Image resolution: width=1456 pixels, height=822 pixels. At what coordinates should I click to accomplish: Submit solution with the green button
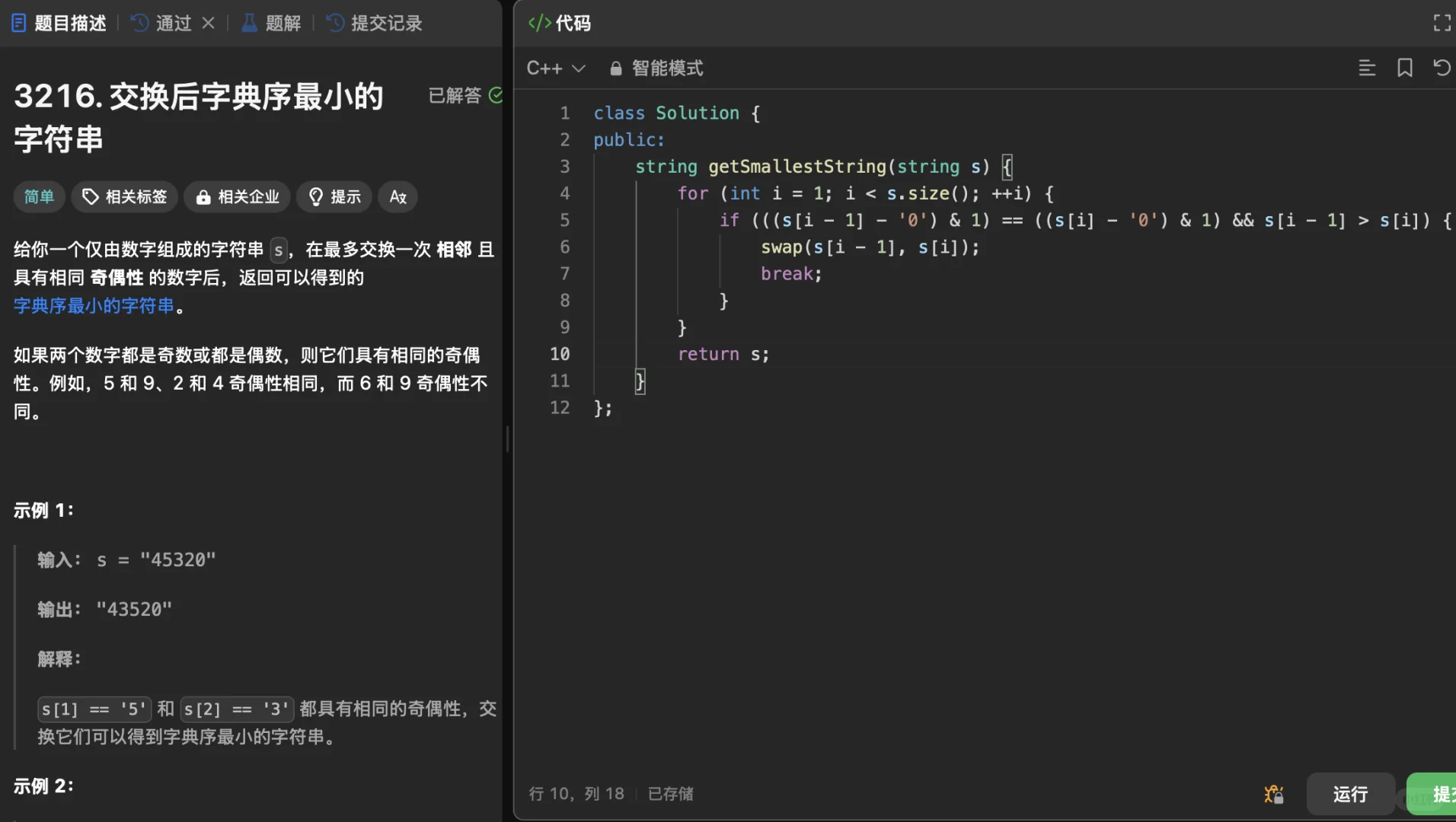pos(1432,794)
